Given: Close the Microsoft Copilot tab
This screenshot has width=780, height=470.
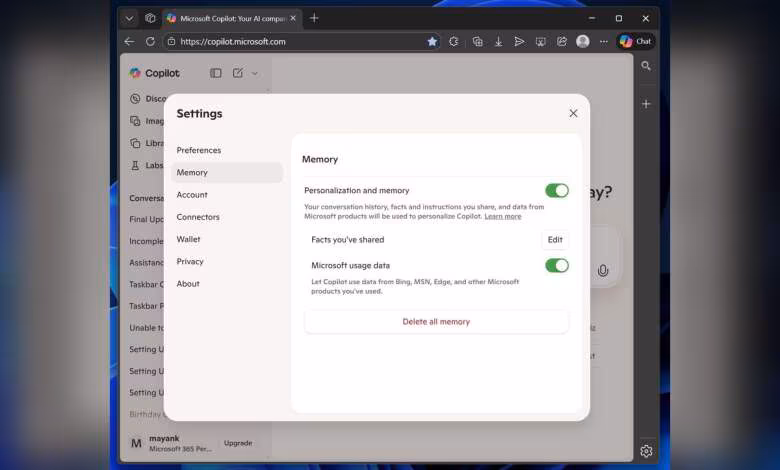Looking at the screenshot, I should click(293, 18).
